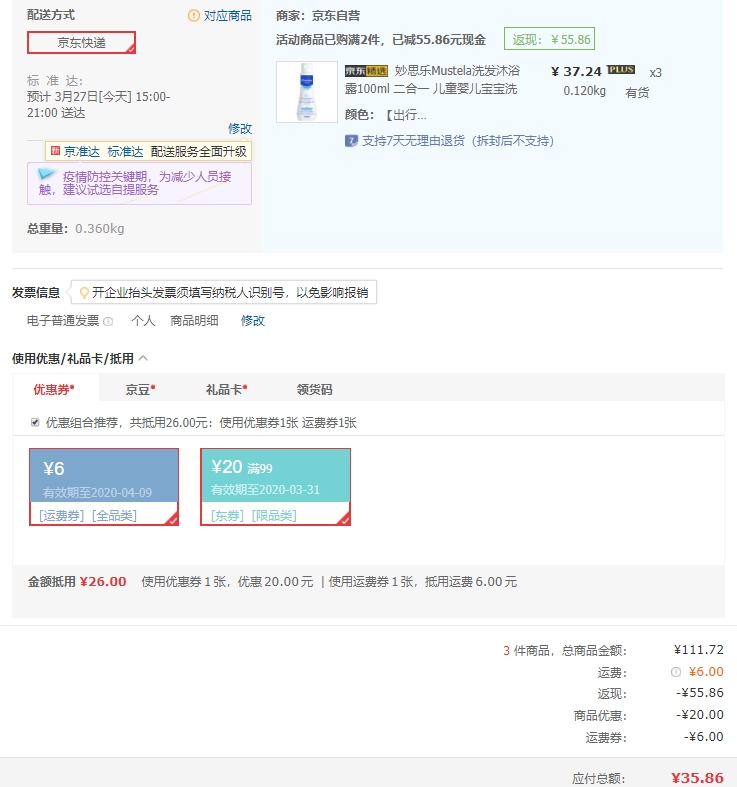Click the 京东精选 badge icon
The image size is (737, 787).
coord(366,71)
